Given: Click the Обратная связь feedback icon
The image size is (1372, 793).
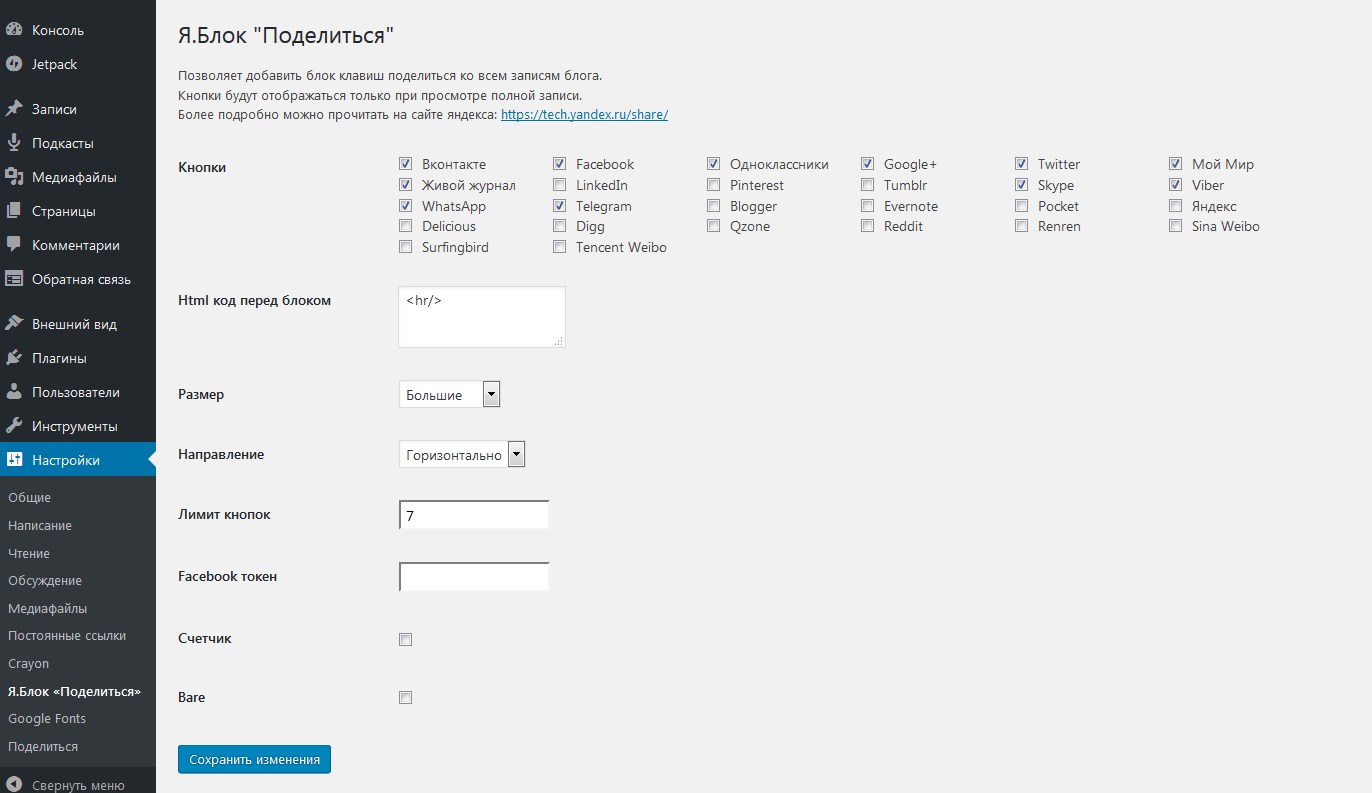Looking at the screenshot, I should click(14, 279).
